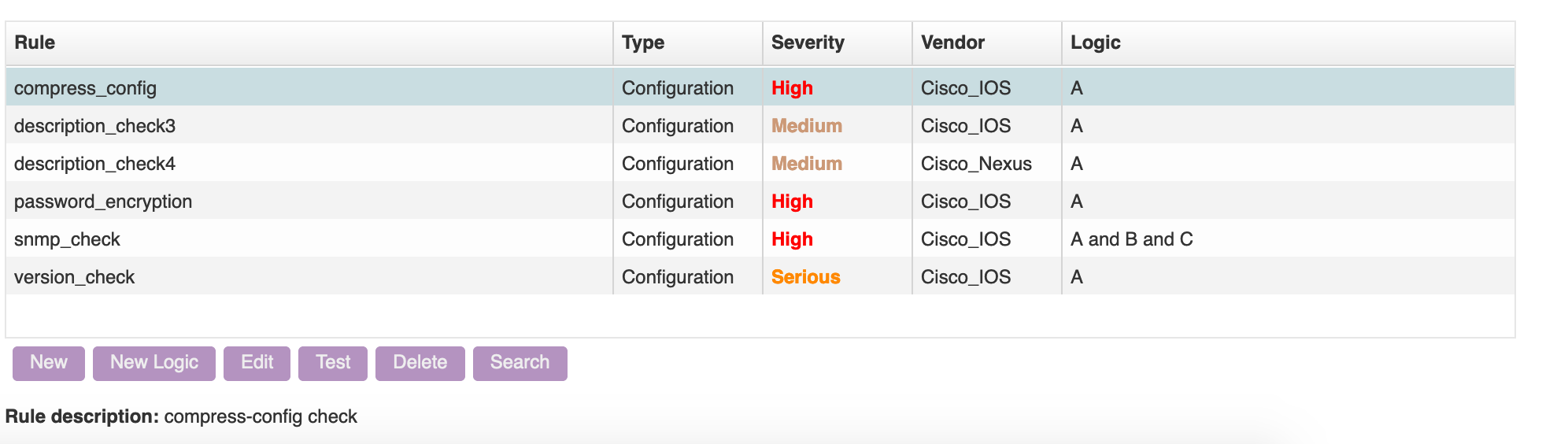Select the snmp_check rule

pos(67,239)
